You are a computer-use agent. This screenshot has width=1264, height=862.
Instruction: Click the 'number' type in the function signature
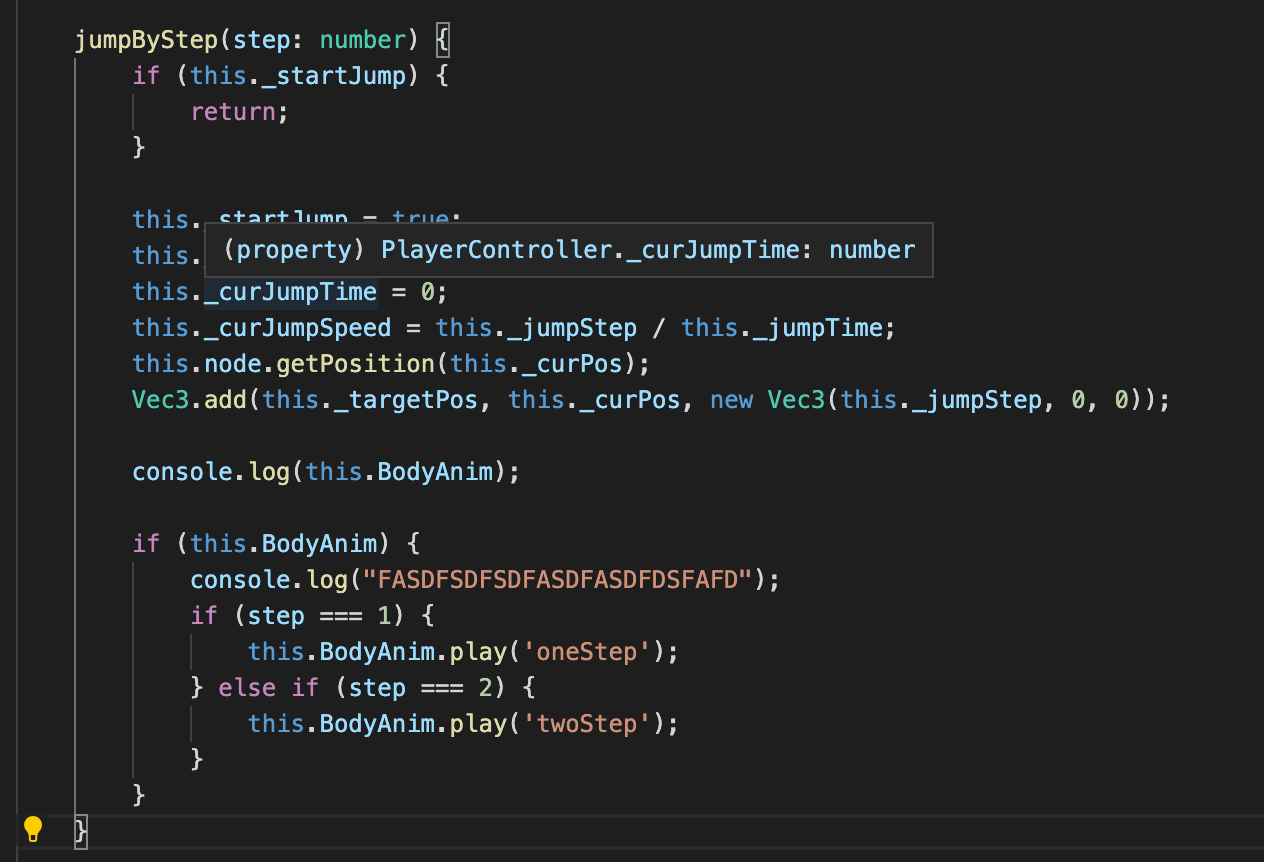pyautogui.click(x=364, y=41)
